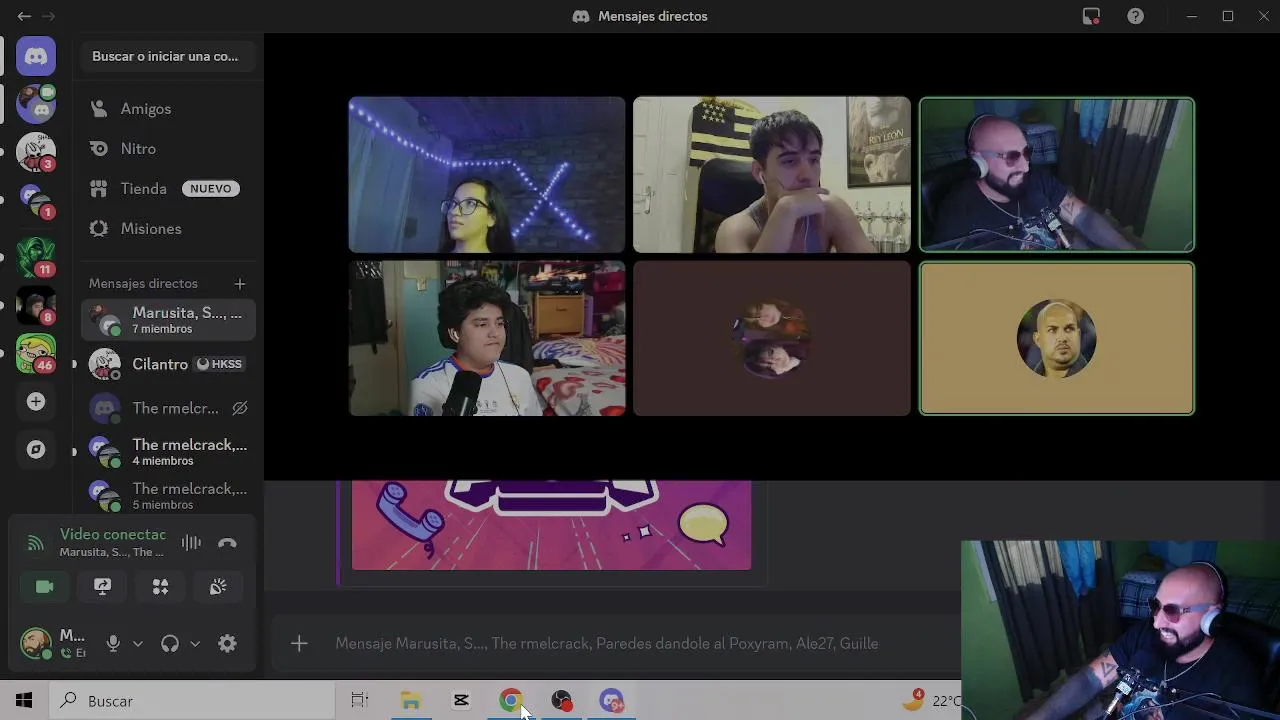
Task: Open the green hooded server with 11 badge
Action: [x=36, y=257]
